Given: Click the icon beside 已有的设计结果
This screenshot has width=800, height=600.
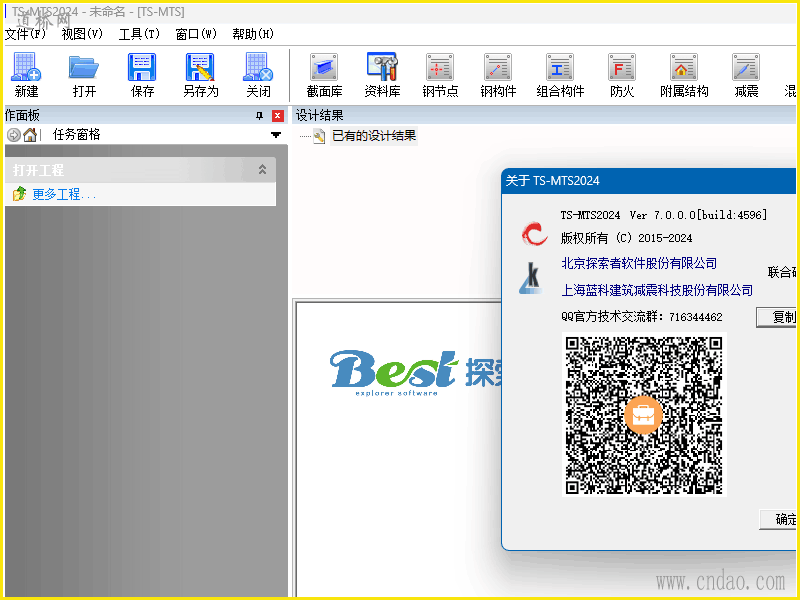Looking at the screenshot, I should tap(319, 136).
